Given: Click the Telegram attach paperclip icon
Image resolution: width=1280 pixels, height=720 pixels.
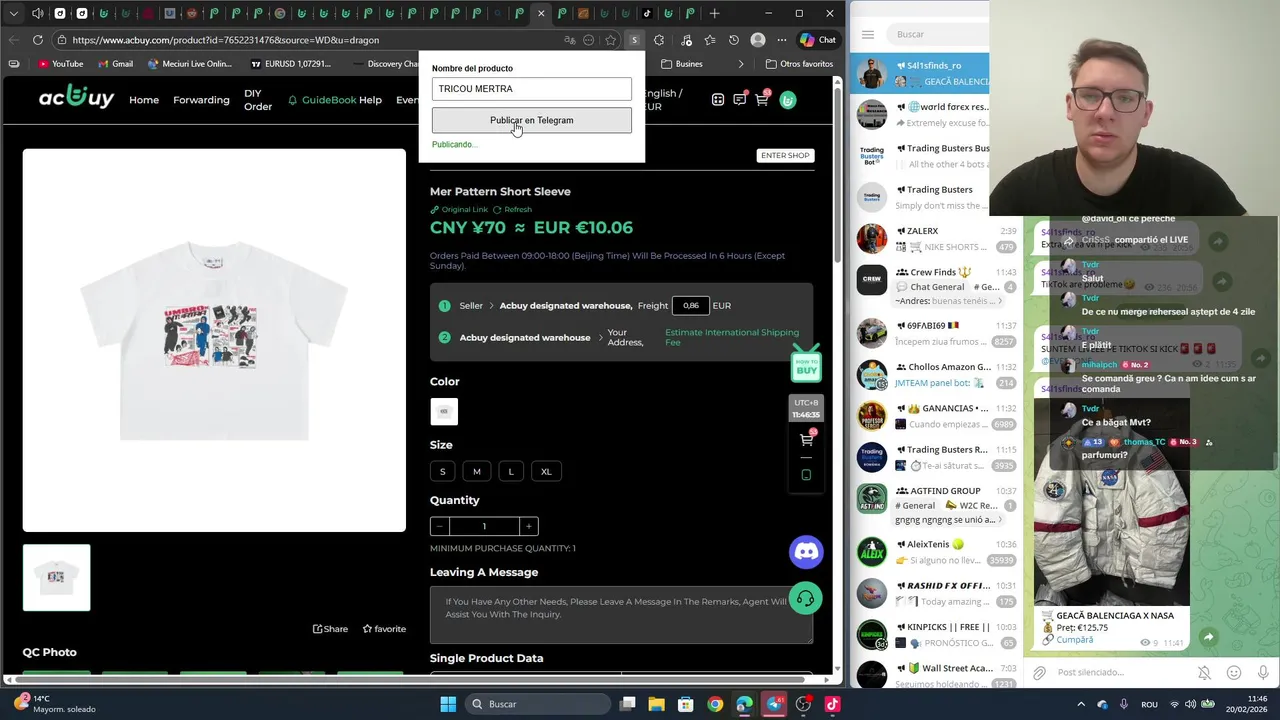Looking at the screenshot, I should point(1039,673).
